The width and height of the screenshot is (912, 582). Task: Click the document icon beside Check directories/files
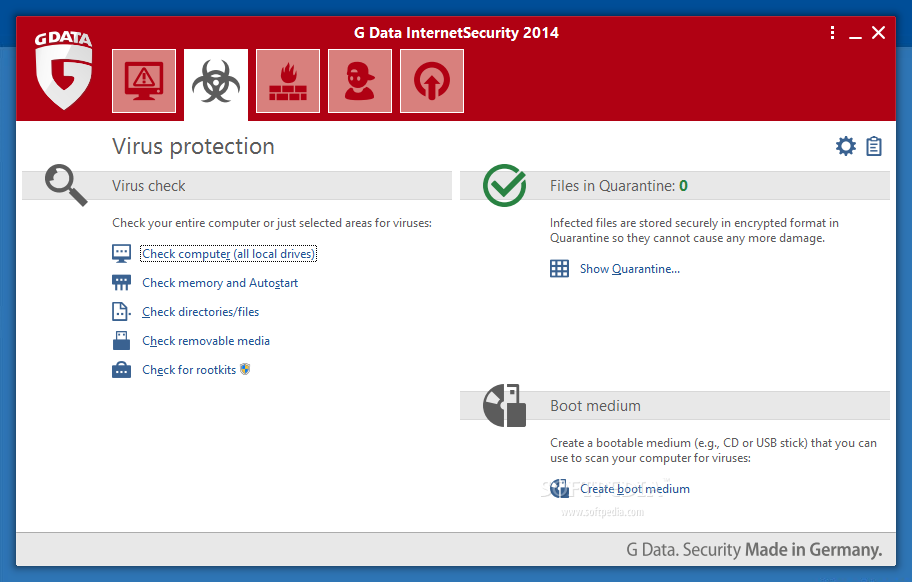click(121, 312)
